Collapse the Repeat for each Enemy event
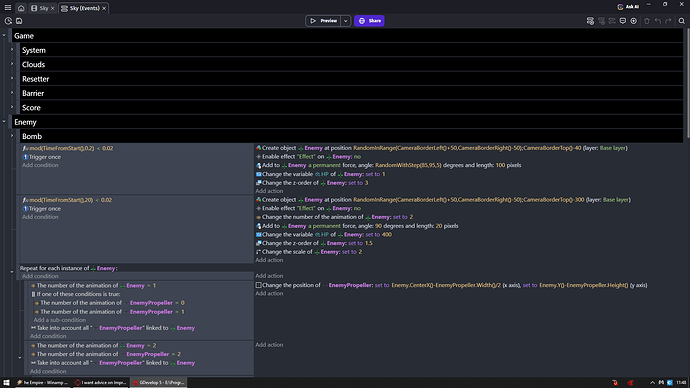The image size is (690, 388). click(x=12, y=272)
